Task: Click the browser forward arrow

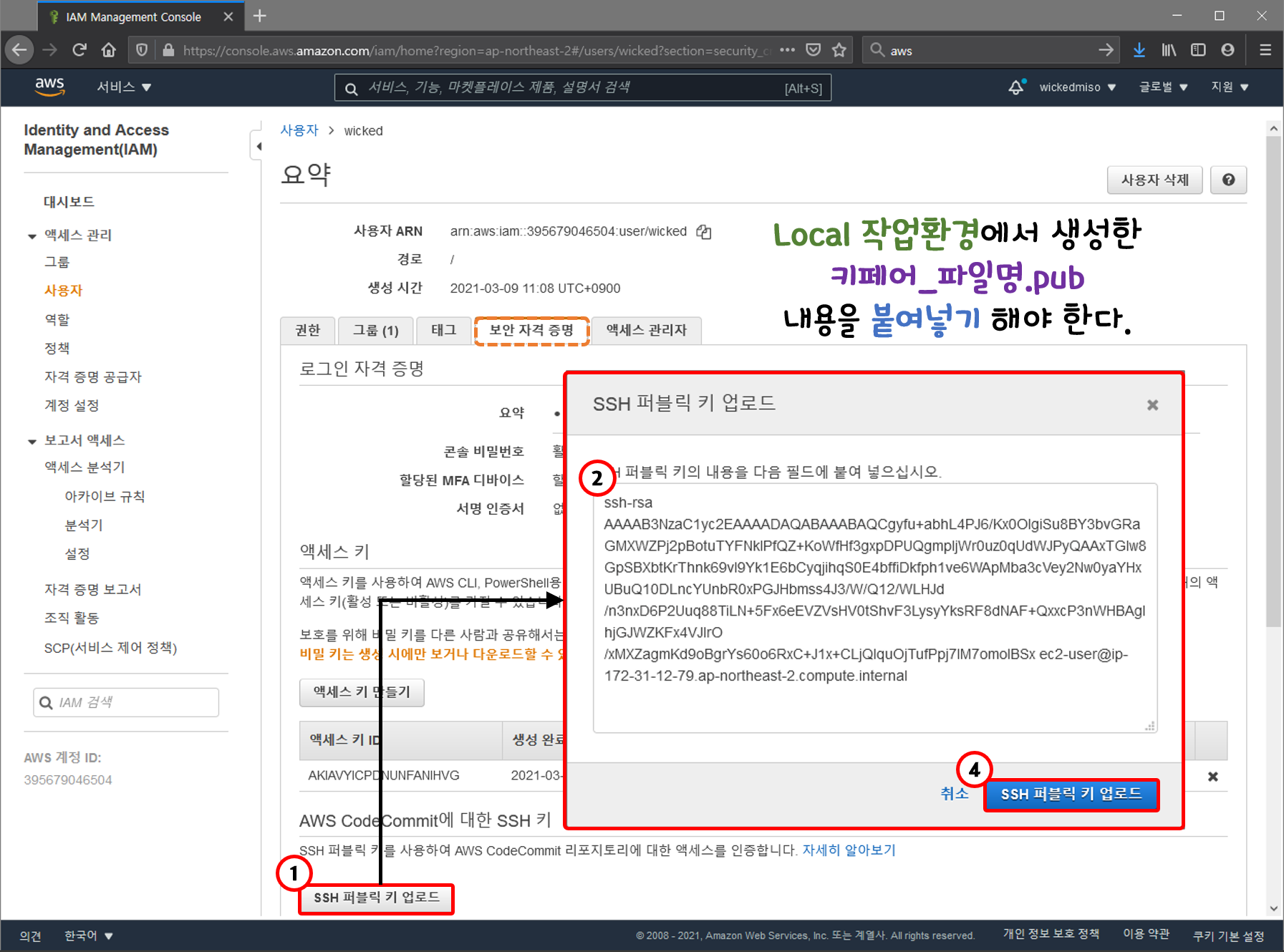Action: click(49, 50)
